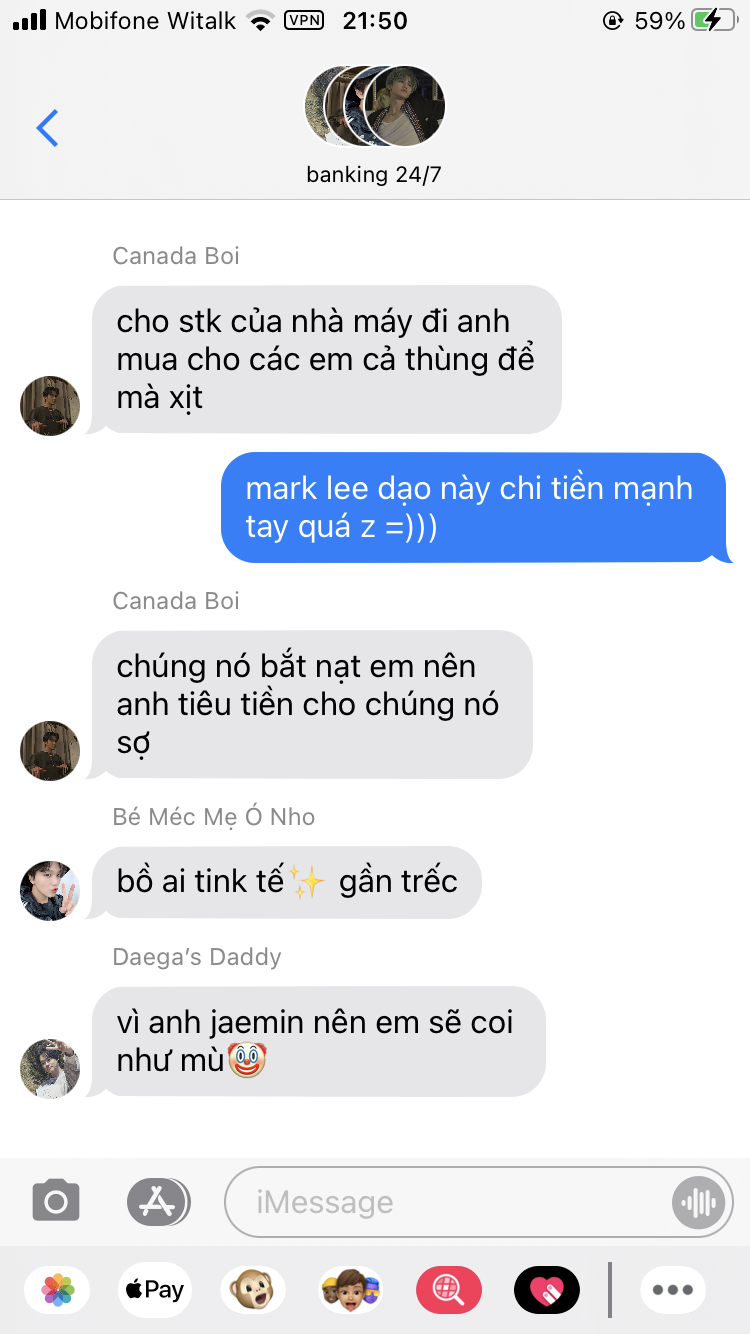The image size is (750, 1334).
Task: Tap the blue 'mark lee dạo này' message bubble
Action: pos(474,507)
